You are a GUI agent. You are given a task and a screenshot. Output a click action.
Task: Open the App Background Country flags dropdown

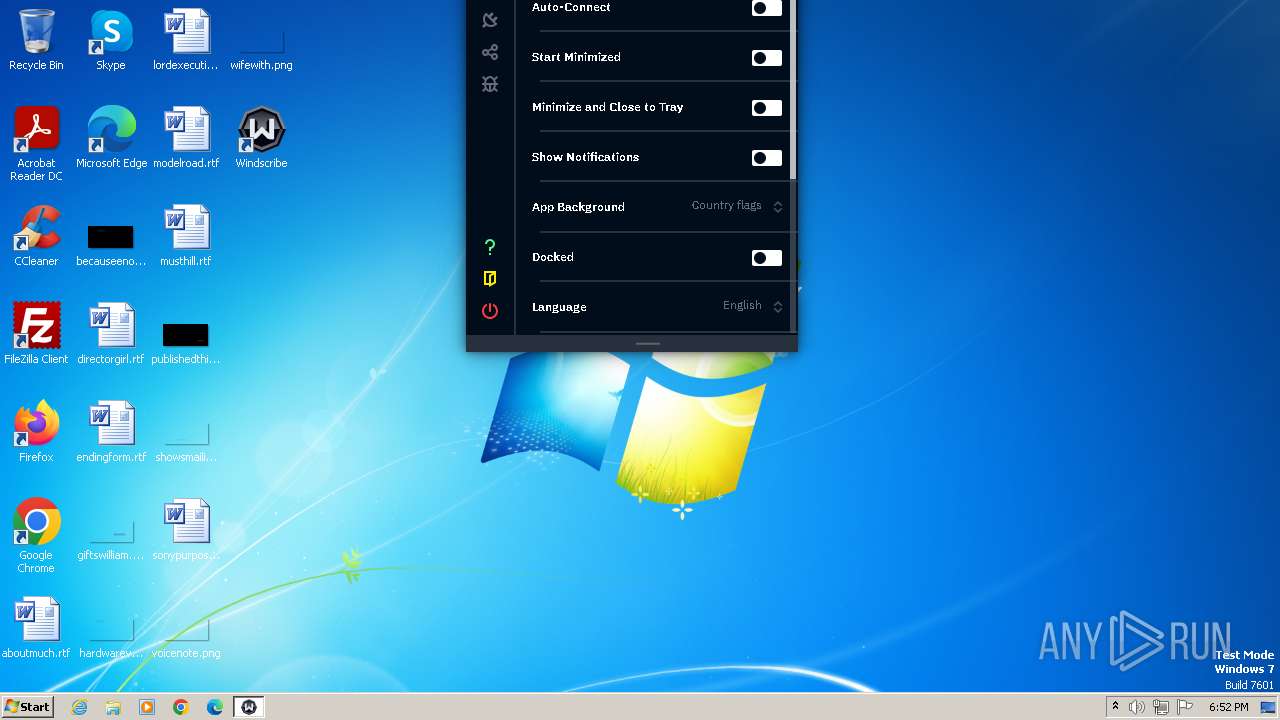coord(737,206)
